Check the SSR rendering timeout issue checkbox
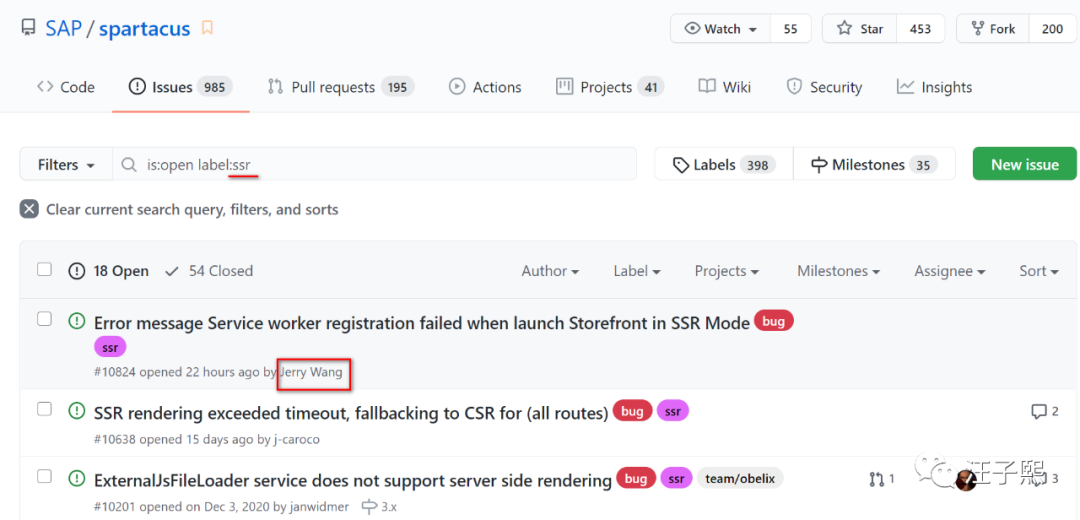The height and width of the screenshot is (520, 1080). click(44, 409)
